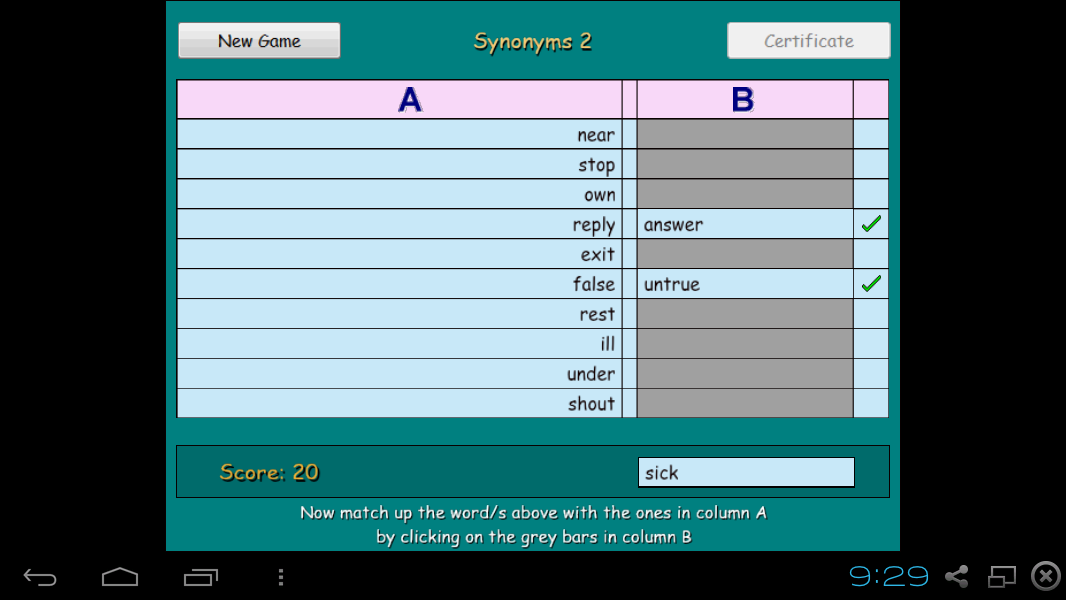Click the word 'false' in column A
This screenshot has height=600, width=1066.
coord(594,284)
